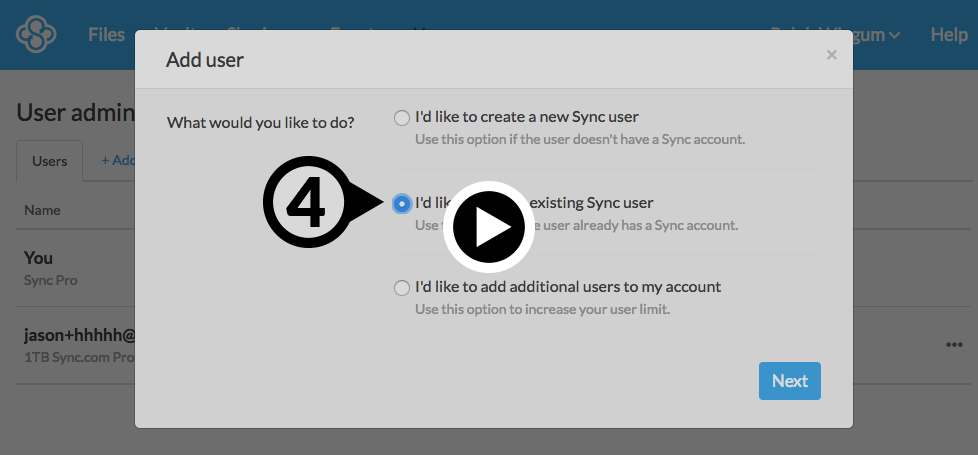This screenshot has width=978, height=455.
Task: Select the add additional users radio button
Action: pos(402,288)
